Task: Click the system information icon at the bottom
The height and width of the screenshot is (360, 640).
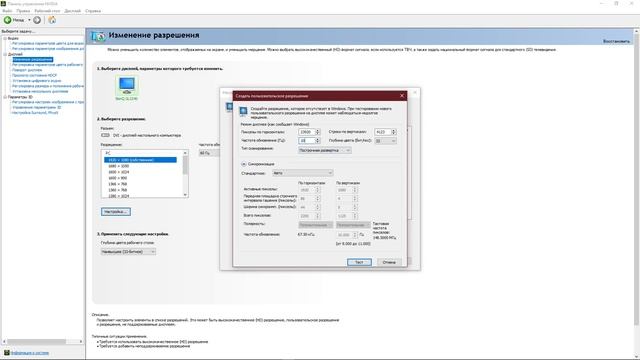Action: pos(7,353)
